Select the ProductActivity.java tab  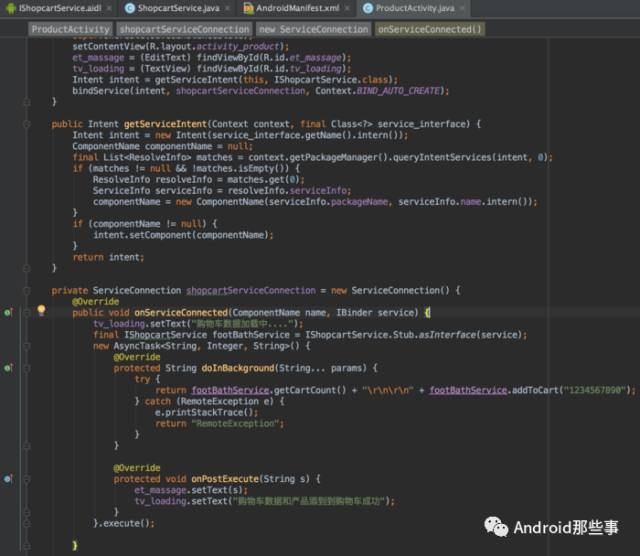tap(415, 8)
